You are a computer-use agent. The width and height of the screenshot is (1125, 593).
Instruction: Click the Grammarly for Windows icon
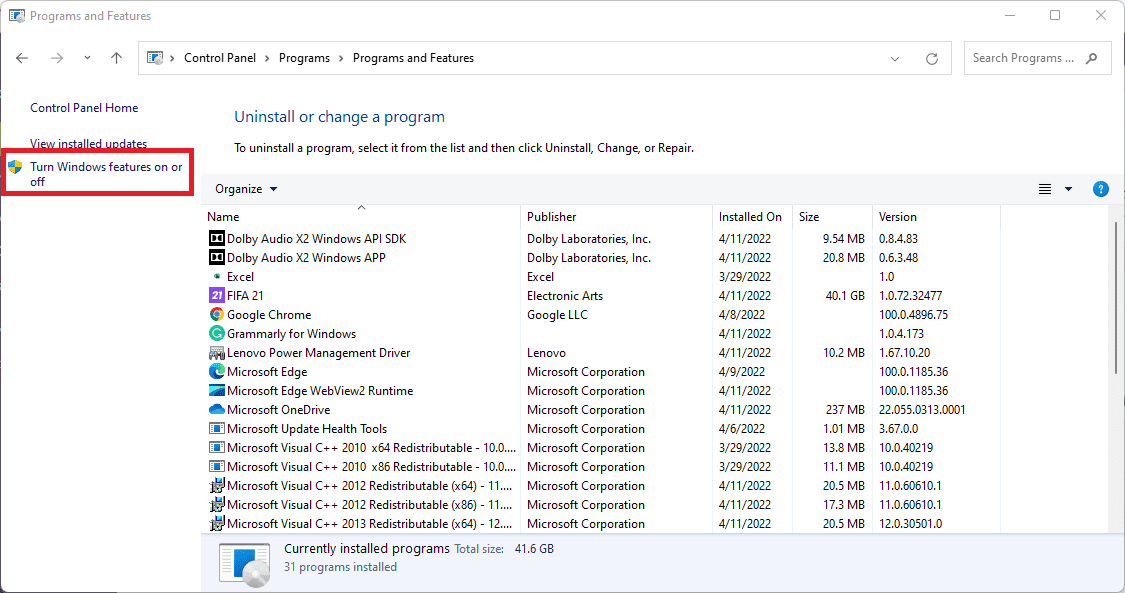[x=216, y=333]
